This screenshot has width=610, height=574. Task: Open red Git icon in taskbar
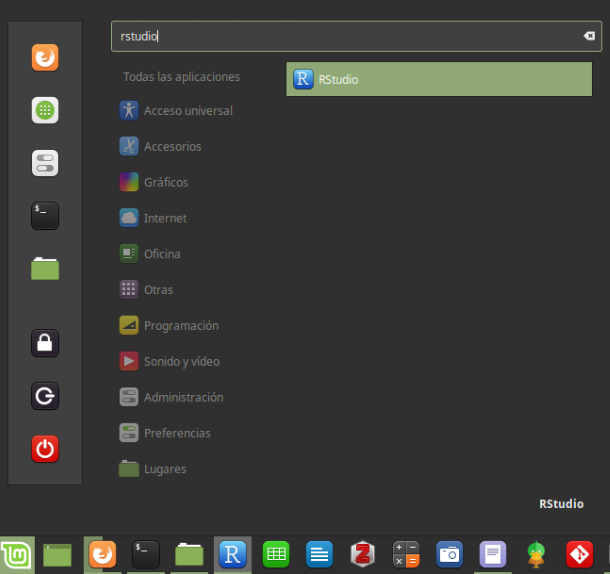[580, 554]
